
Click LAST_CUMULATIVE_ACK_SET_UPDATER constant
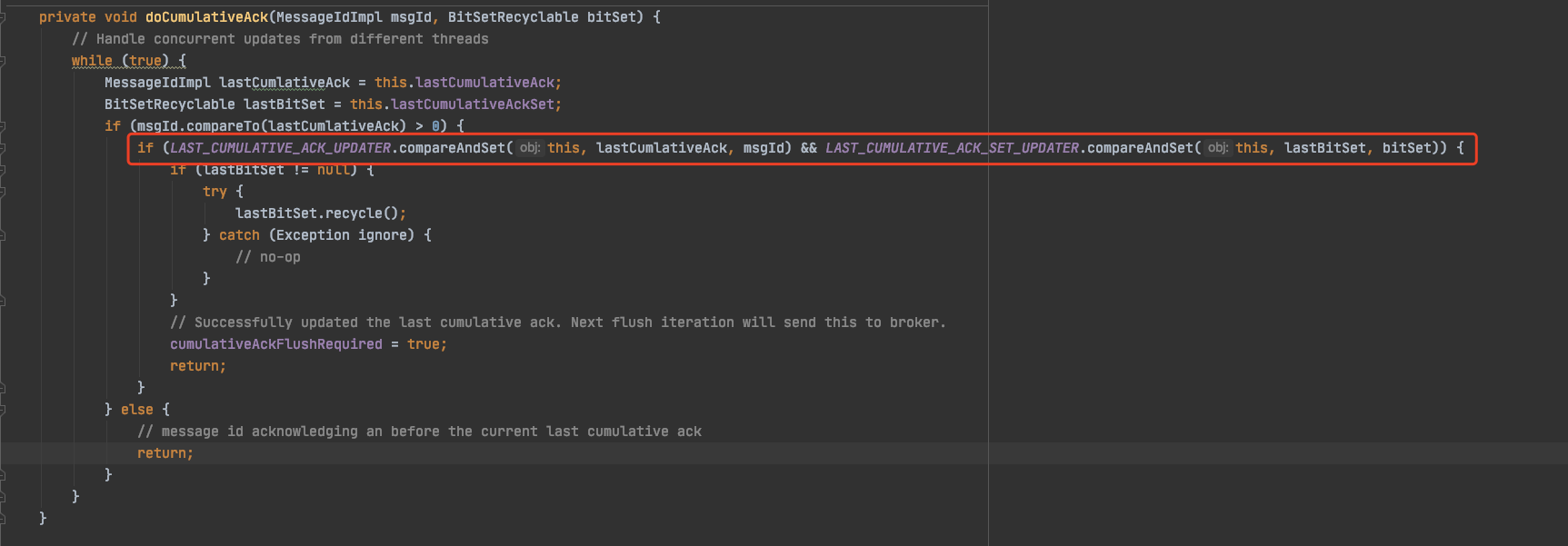tap(953, 148)
